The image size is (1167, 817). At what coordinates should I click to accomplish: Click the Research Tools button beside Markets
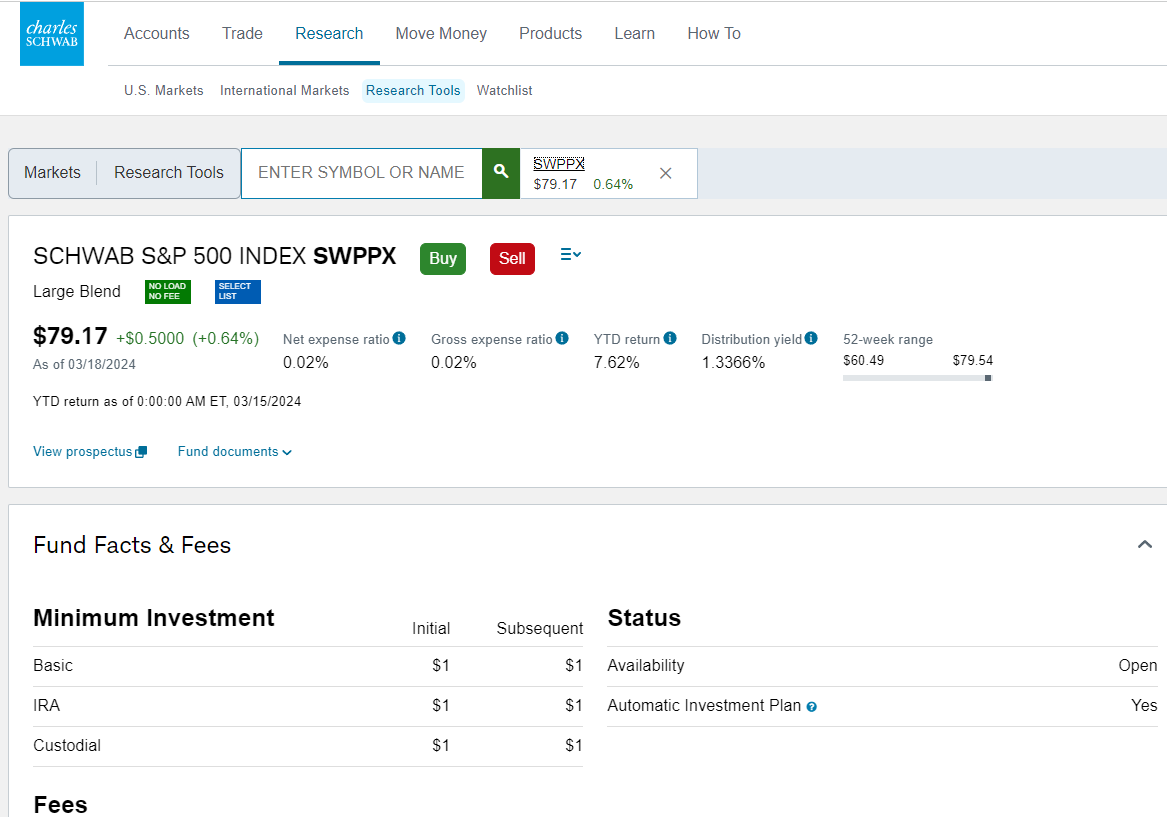click(168, 173)
